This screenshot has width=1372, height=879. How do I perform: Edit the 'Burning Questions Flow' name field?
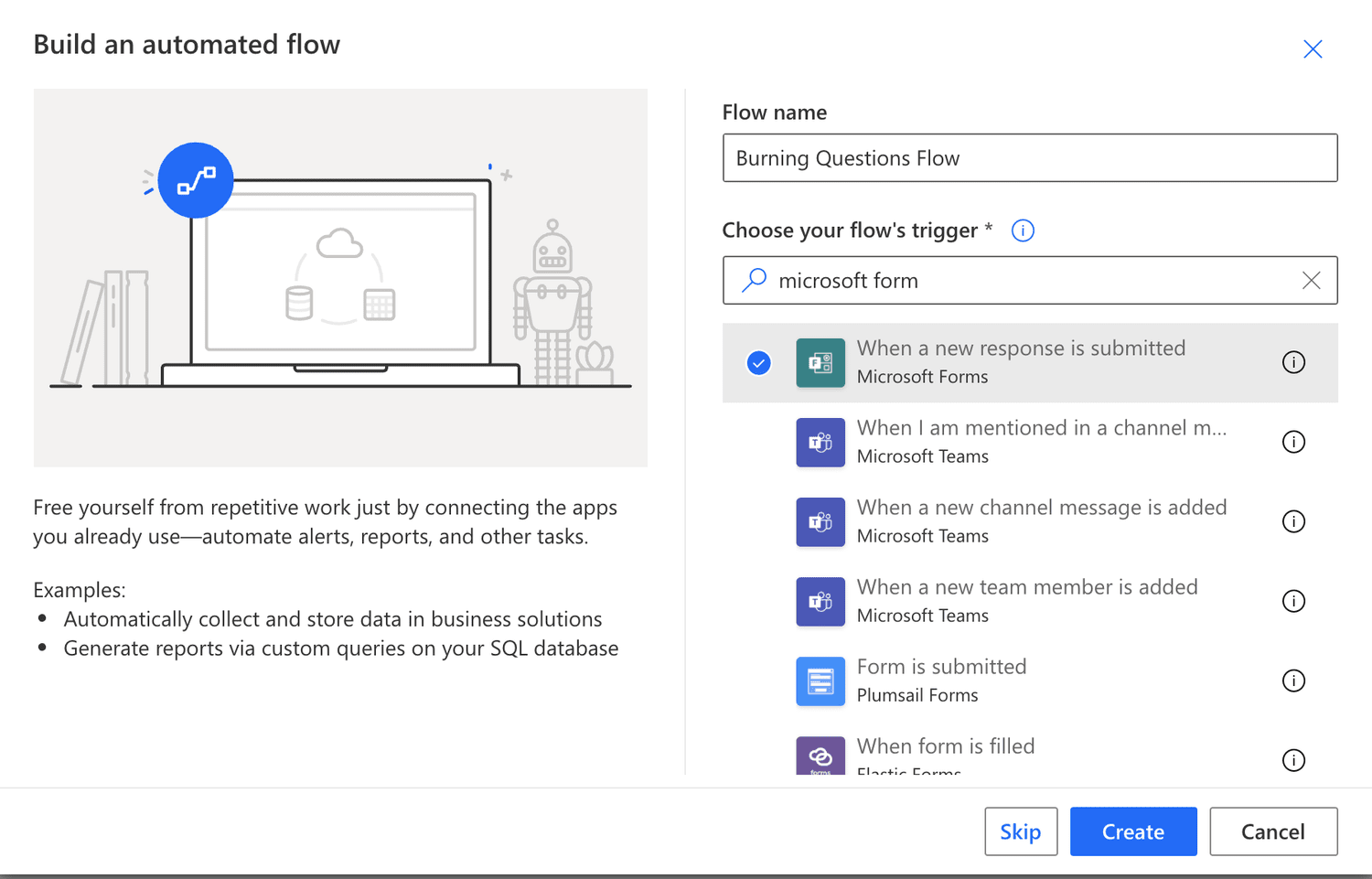[x=1030, y=157]
